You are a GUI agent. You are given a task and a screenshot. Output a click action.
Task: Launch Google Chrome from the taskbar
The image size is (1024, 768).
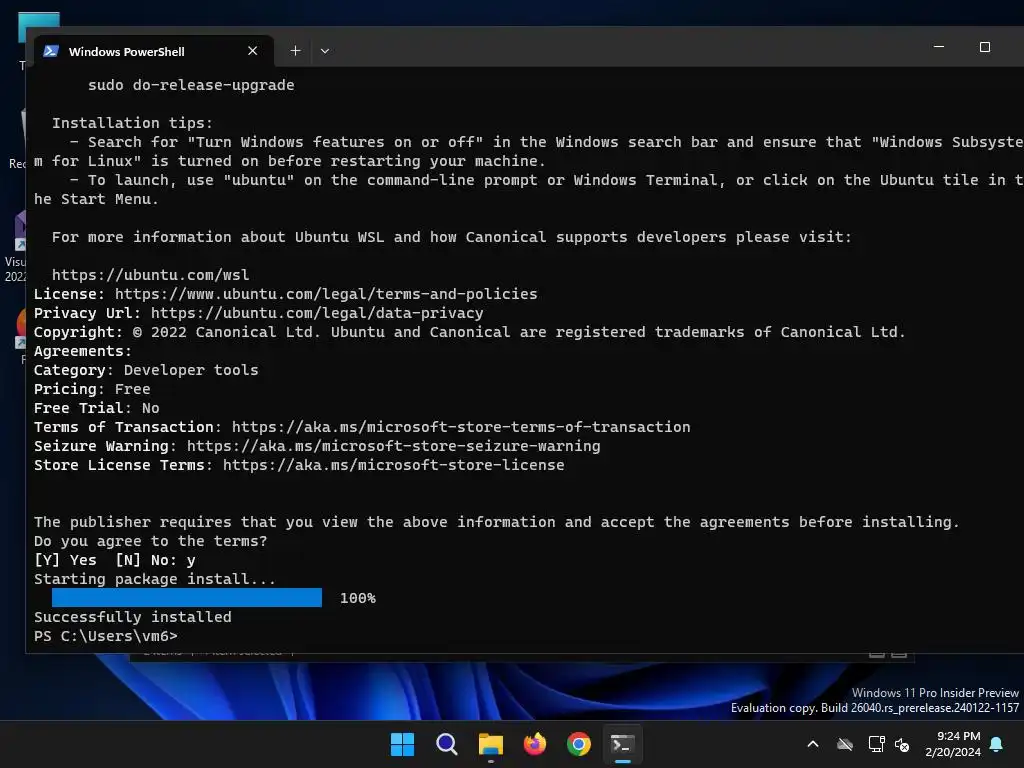click(x=579, y=744)
